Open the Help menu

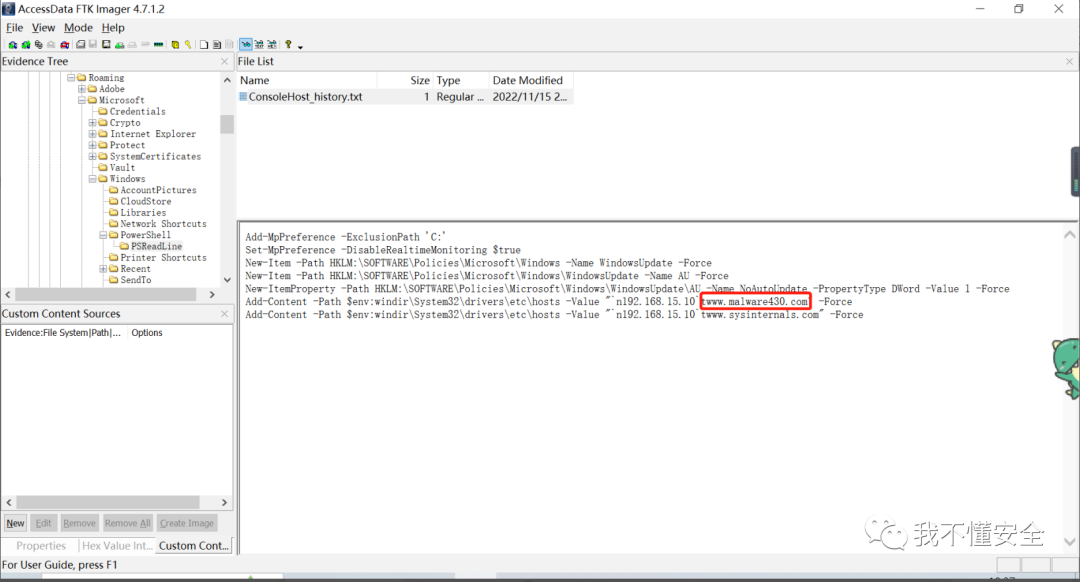(113, 28)
